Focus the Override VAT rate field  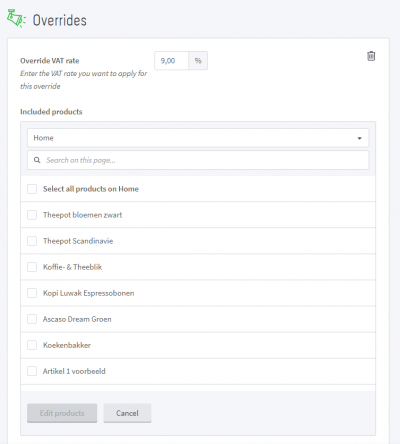(172, 61)
